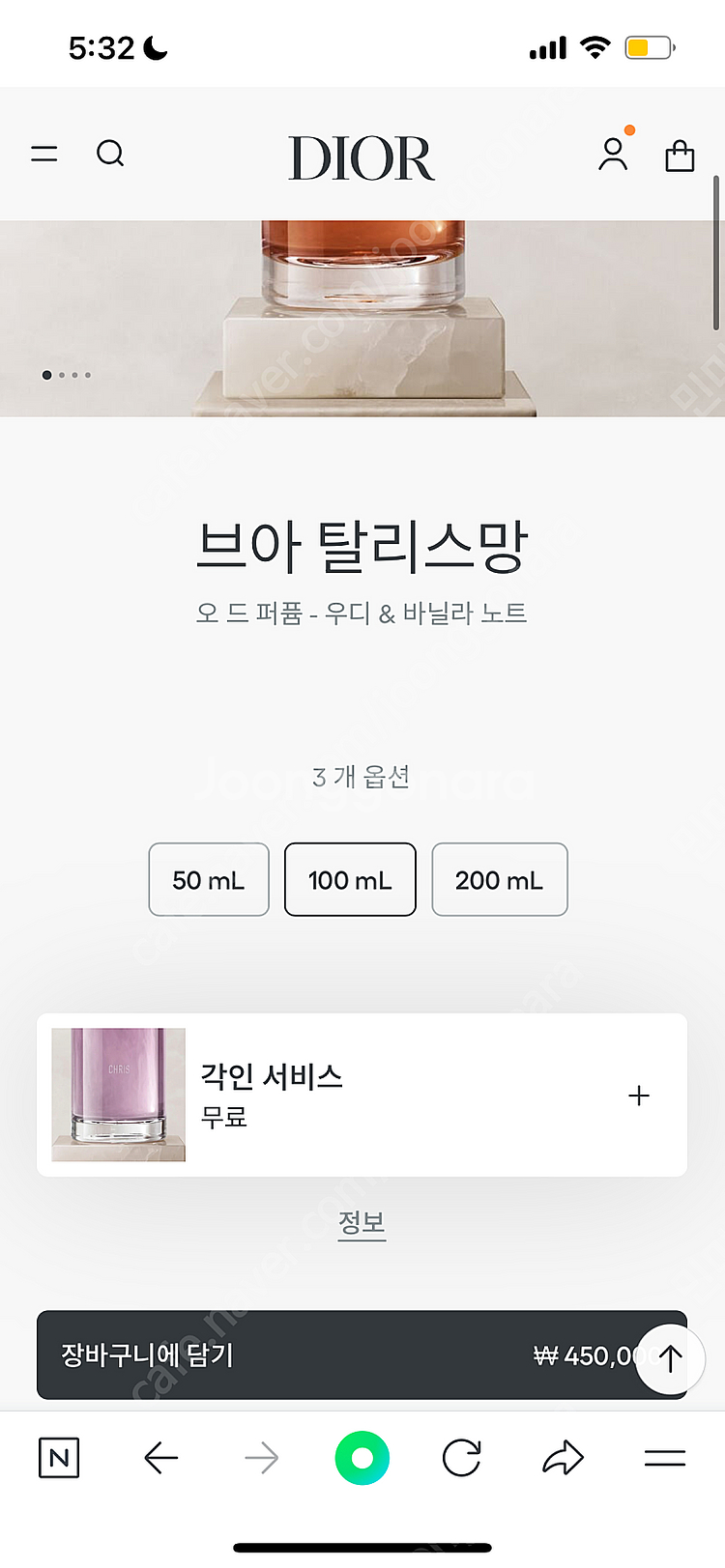The image size is (725, 1568).
Task: Reload page with refresh icon
Action: pyautogui.click(x=461, y=1458)
